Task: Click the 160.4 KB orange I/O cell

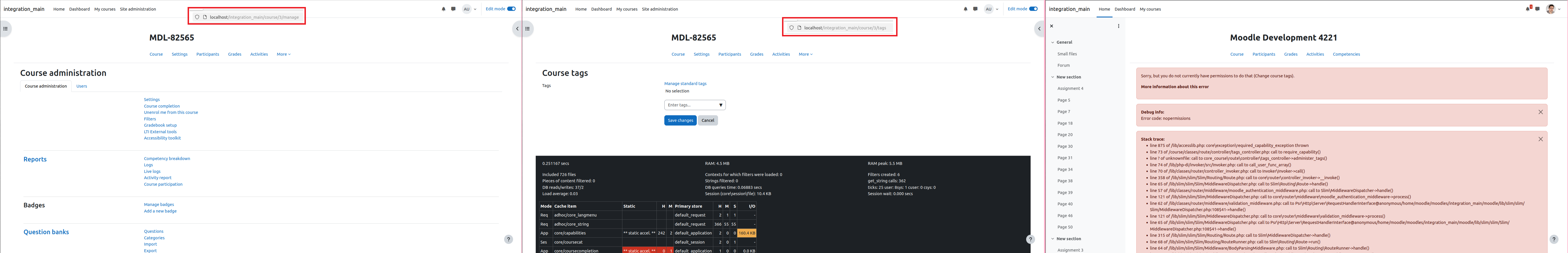Action: [747, 233]
